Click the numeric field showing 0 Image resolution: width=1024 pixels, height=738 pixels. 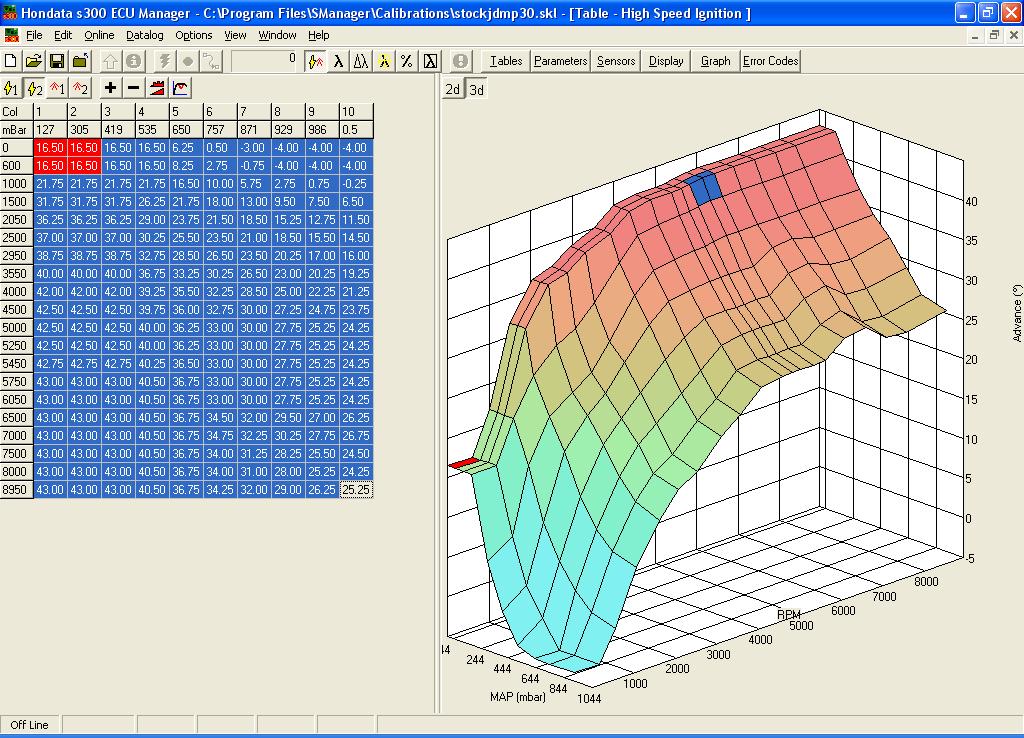[x=265, y=61]
